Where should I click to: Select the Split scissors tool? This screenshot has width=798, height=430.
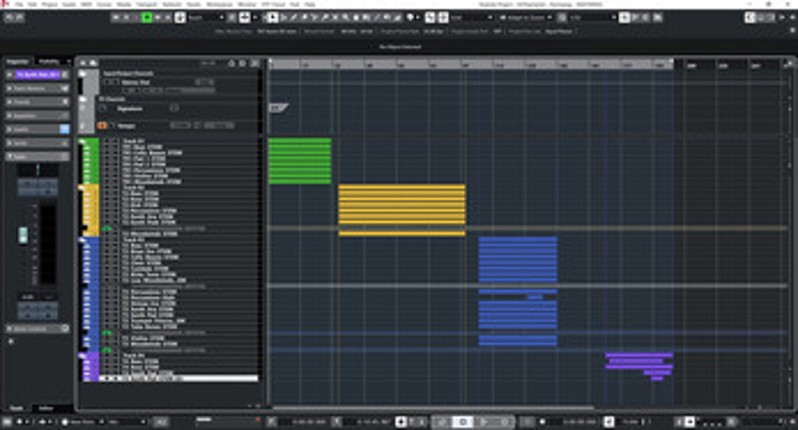(x=314, y=17)
